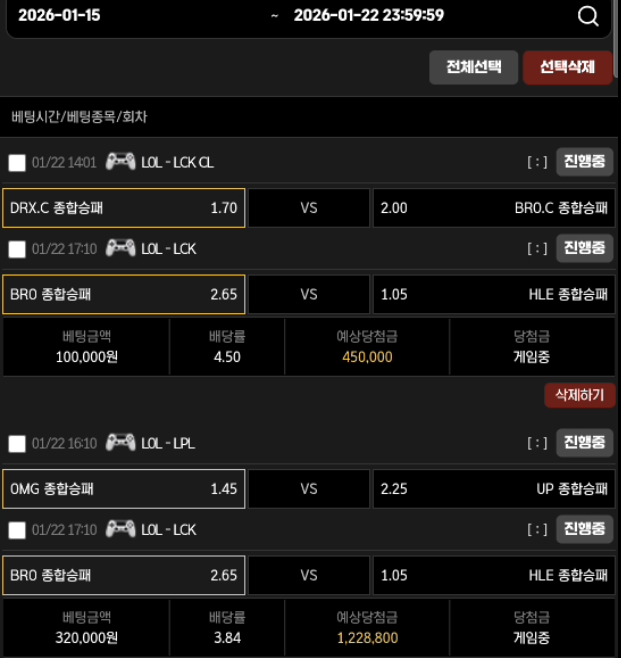Click the 진행중 status on LPL row
The width and height of the screenshot is (621, 658).
click(584, 442)
